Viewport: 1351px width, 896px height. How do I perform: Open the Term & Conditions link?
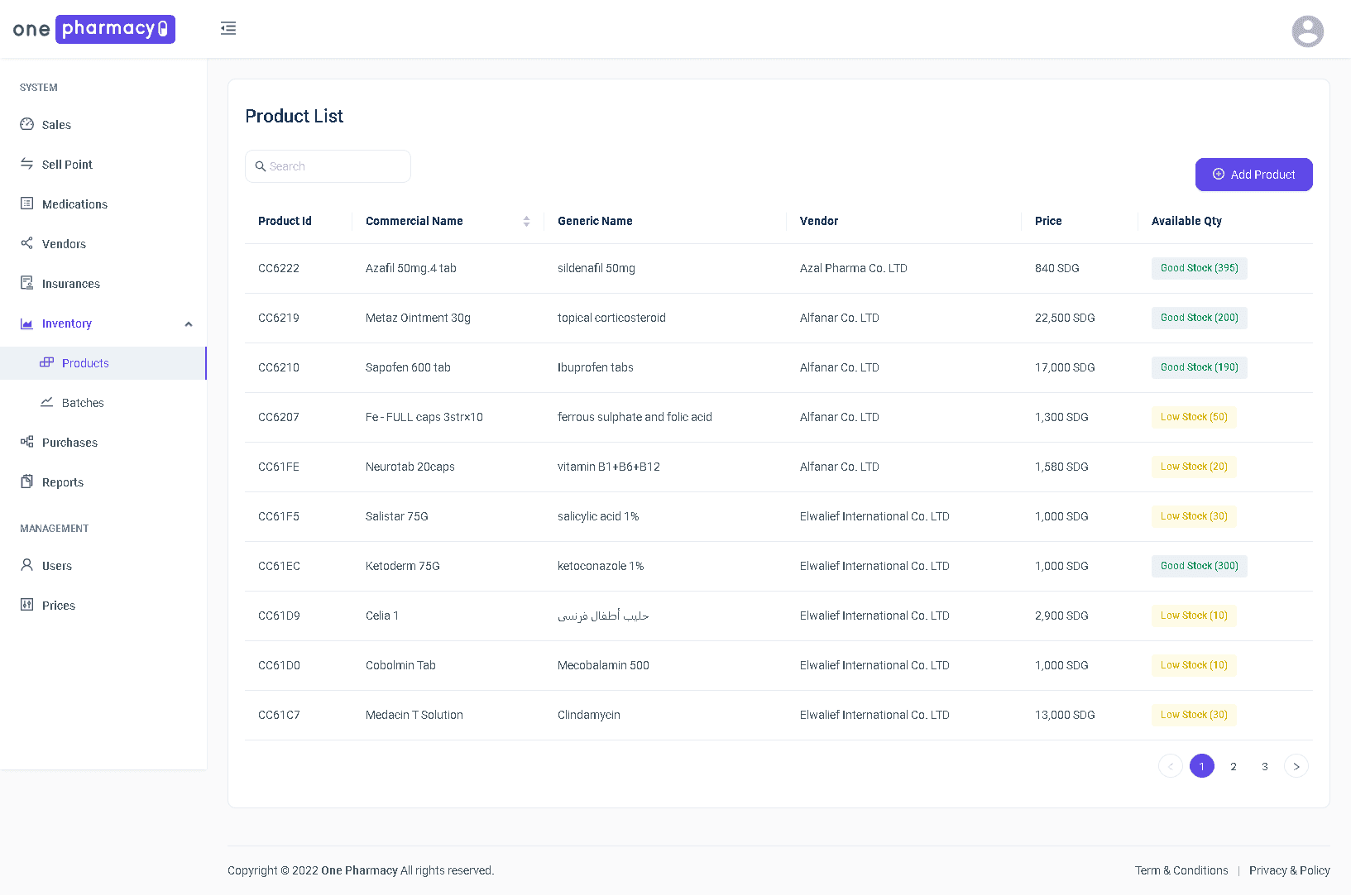click(1181, 870)
